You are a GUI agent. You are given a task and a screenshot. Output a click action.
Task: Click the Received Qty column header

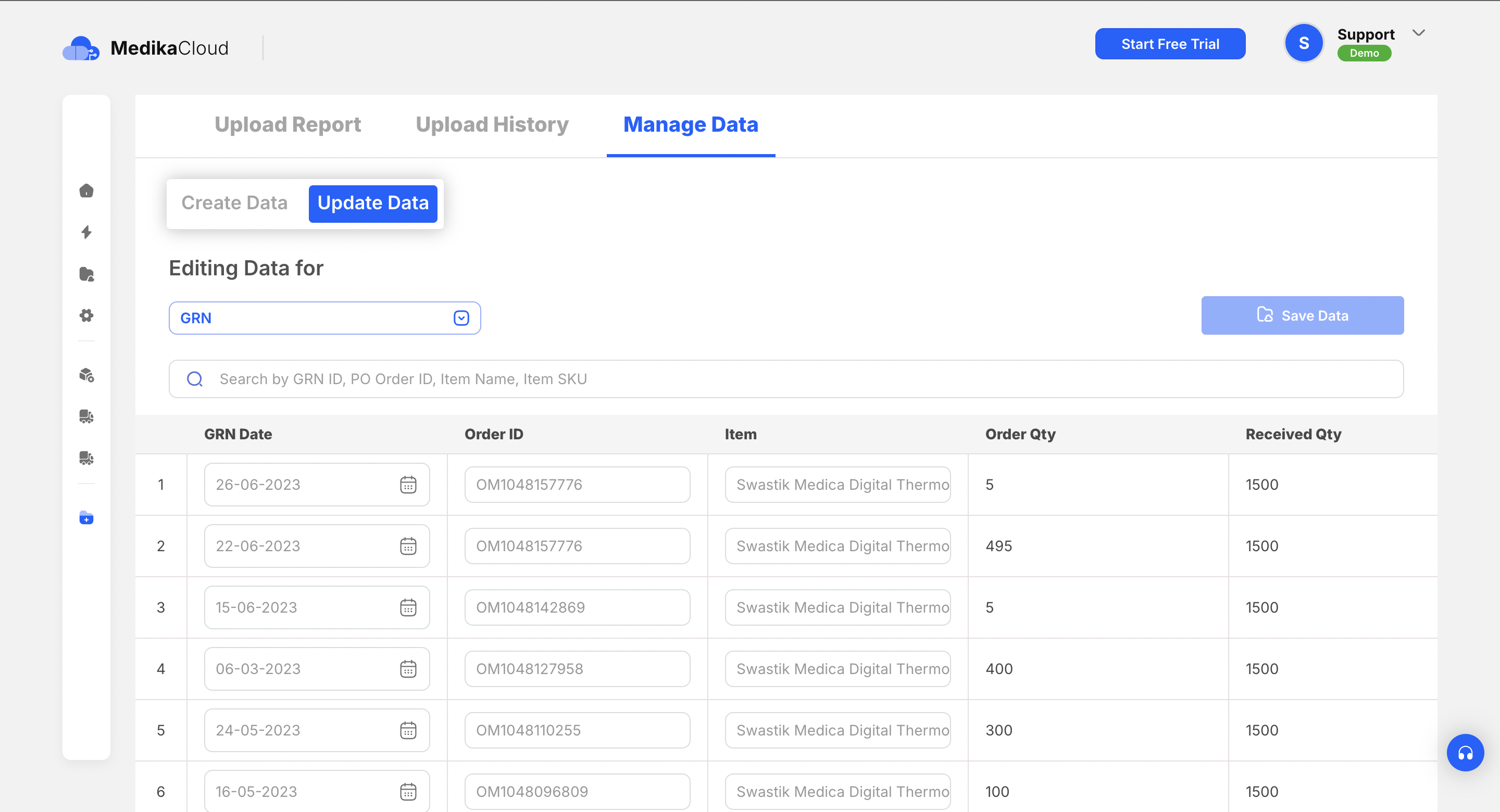1293,434
